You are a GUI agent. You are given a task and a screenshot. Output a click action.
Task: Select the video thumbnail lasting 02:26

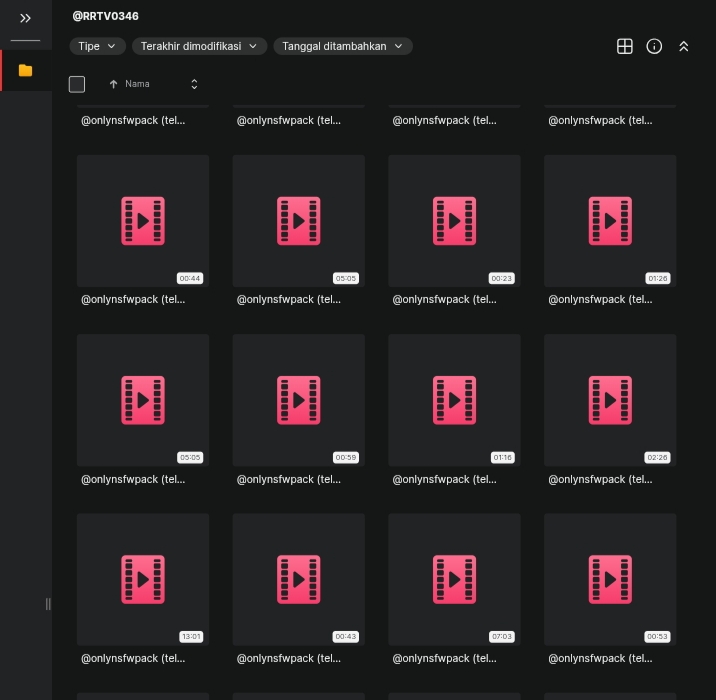pyautogui.click(x=610, y=400)
